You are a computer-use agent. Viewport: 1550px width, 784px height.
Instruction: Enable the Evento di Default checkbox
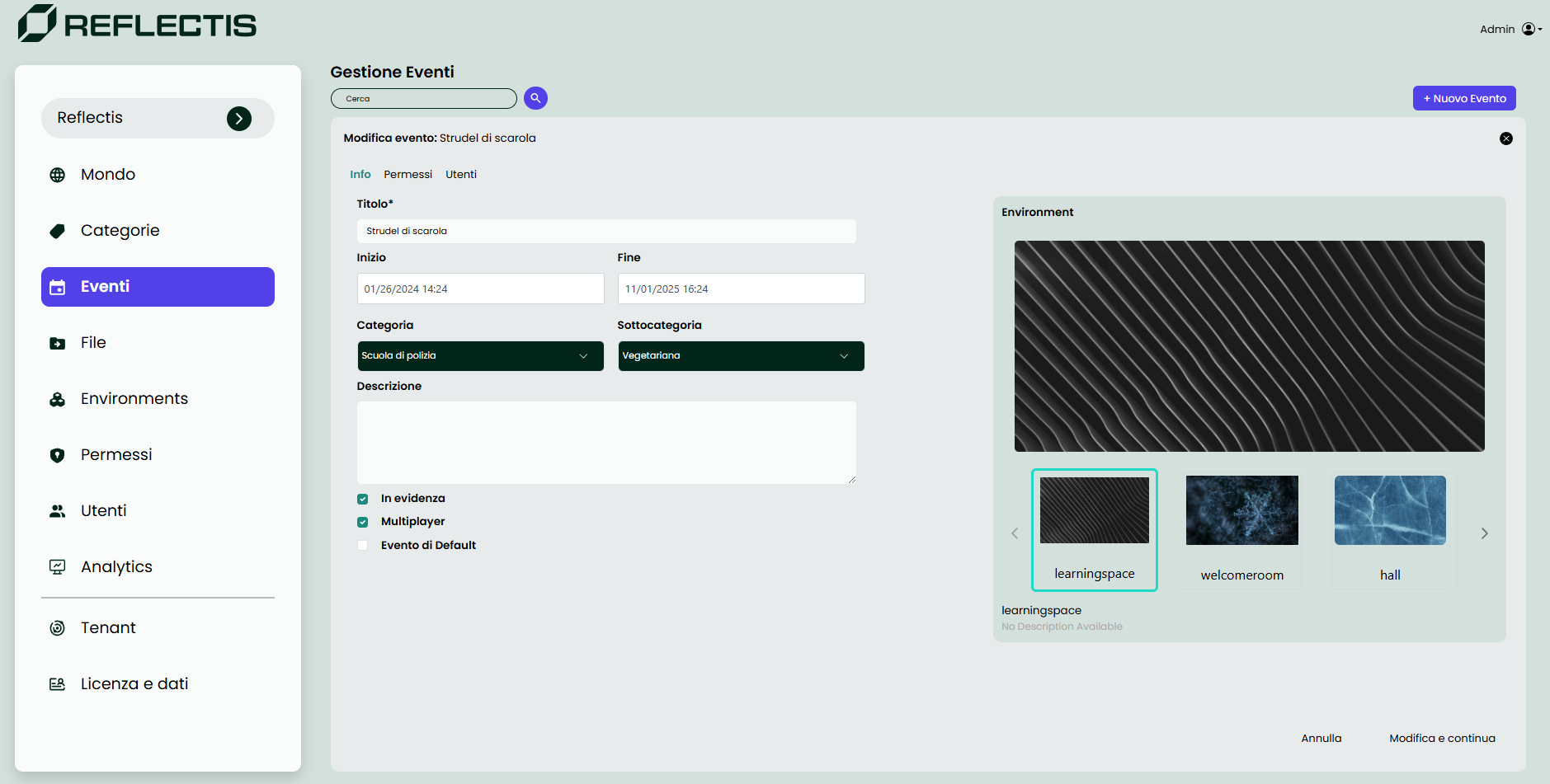pyautogui.click(x=362, y=546)
